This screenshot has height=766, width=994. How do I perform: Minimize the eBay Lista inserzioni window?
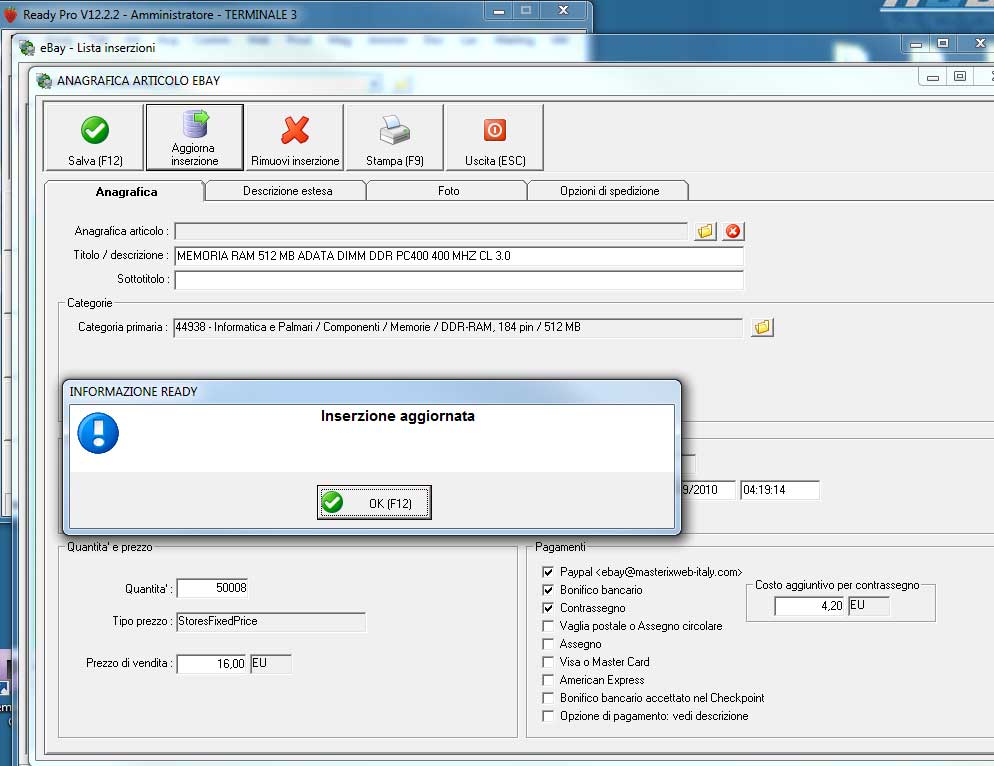[916, 44]
